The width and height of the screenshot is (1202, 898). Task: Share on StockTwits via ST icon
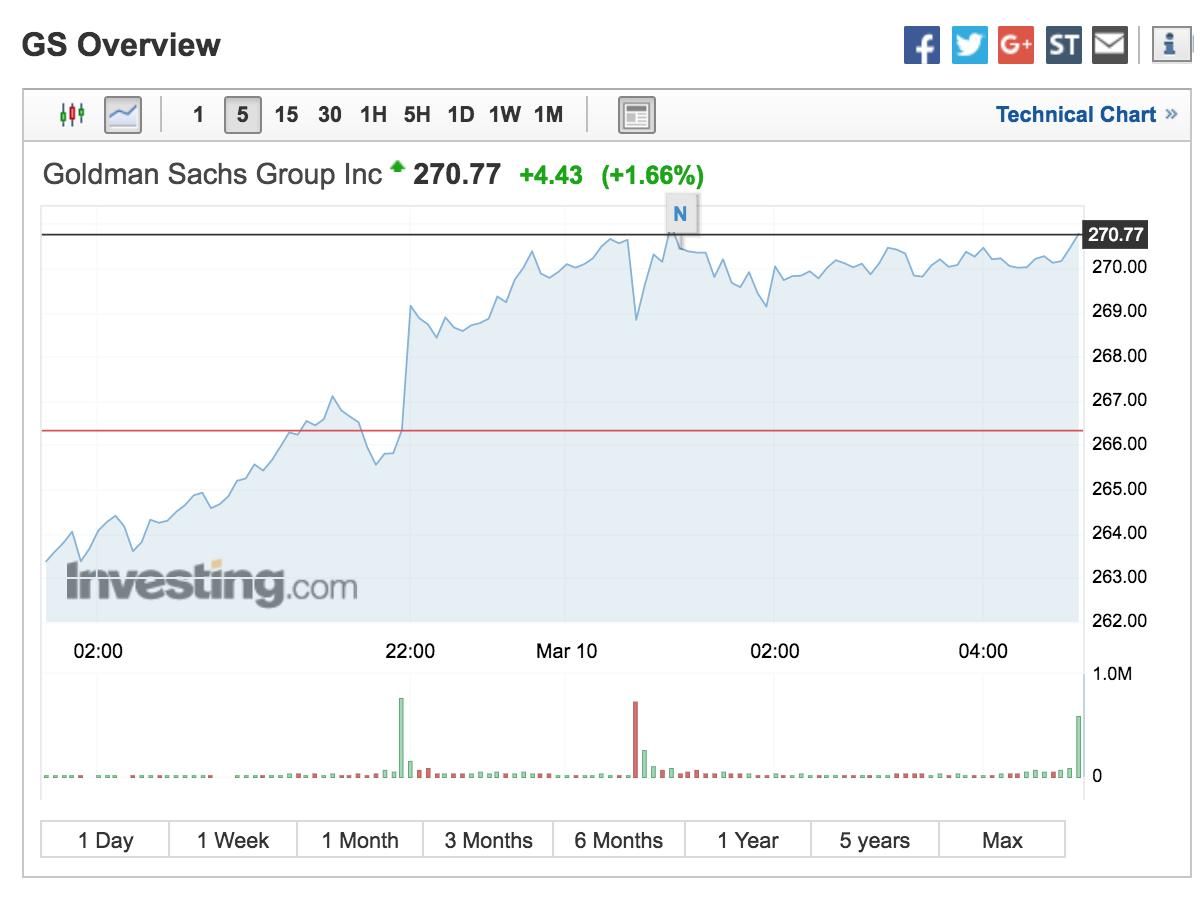[x=1063, y=45]
